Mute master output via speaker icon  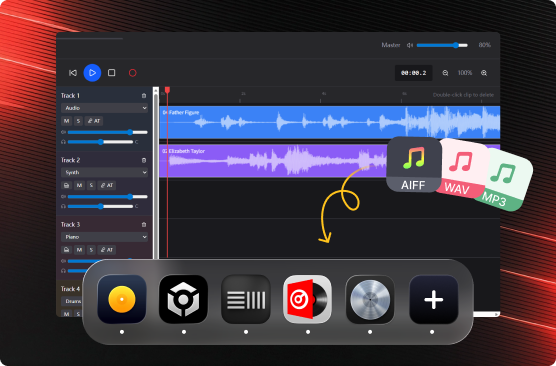[410, 45]
